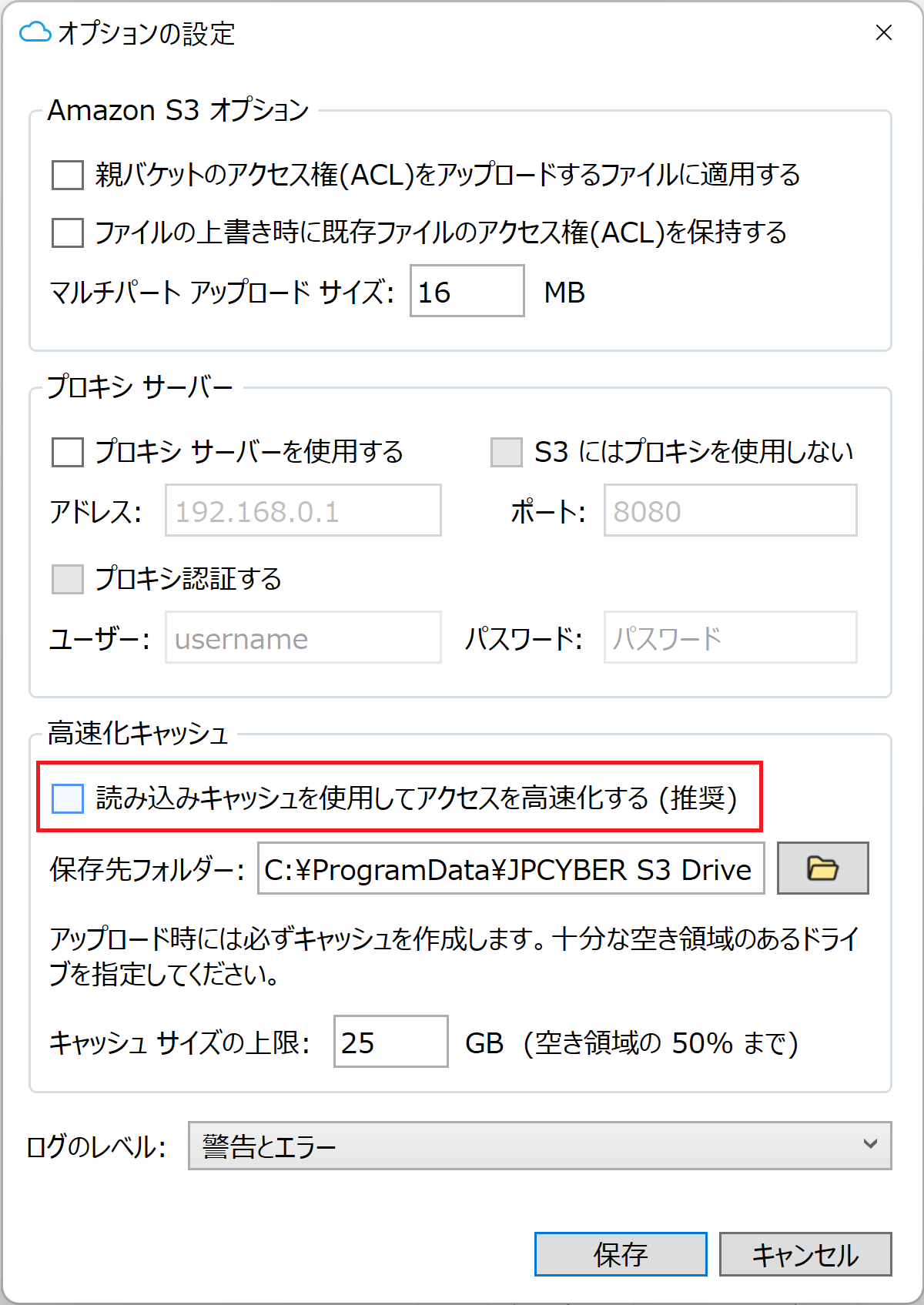The image size is (924, 1305).
Task: Click the proxy アドレス input field
Action: 303,510
